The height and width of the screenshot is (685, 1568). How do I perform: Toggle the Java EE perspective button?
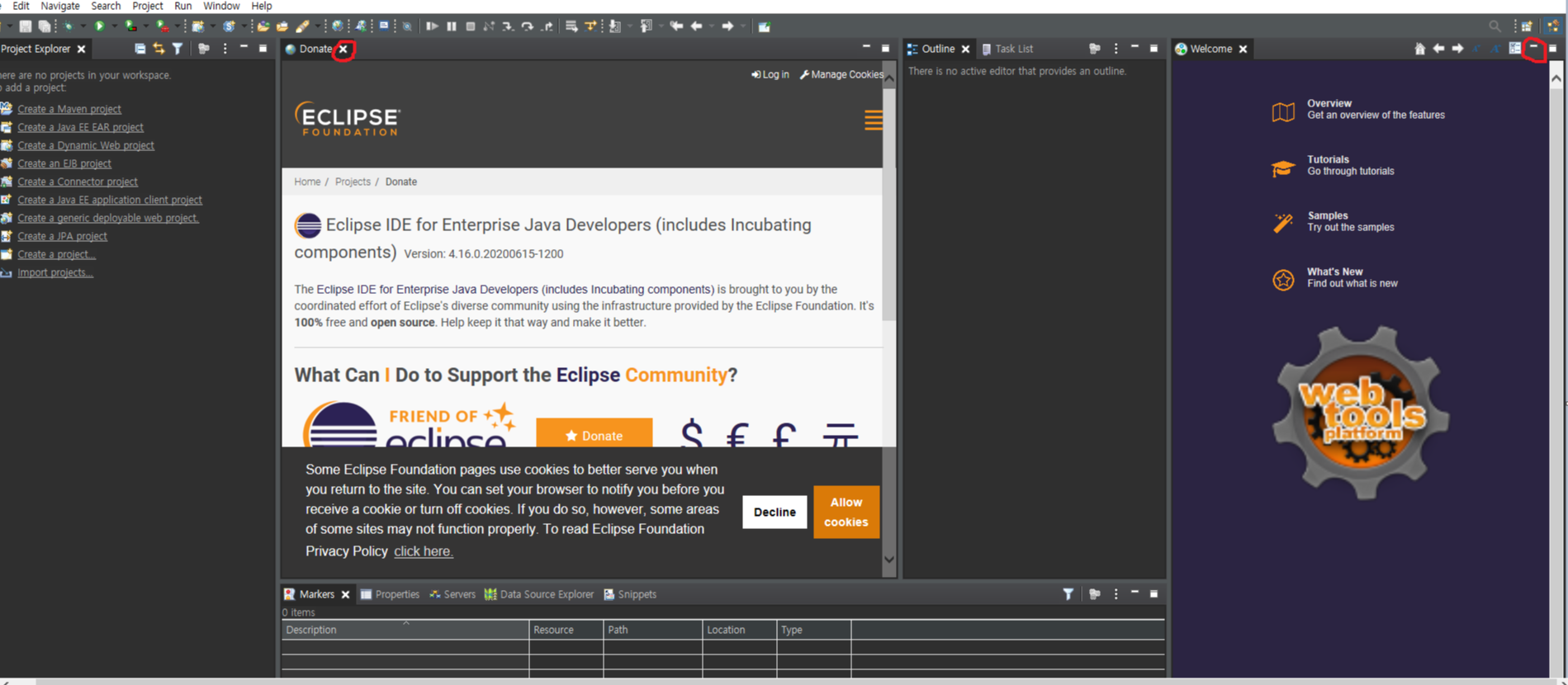click(1553, 26)
